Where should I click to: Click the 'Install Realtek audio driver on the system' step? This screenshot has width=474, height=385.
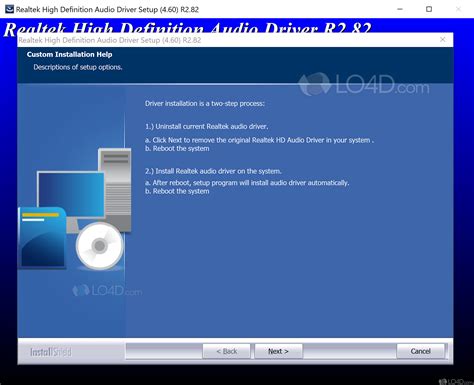[213, 171]
